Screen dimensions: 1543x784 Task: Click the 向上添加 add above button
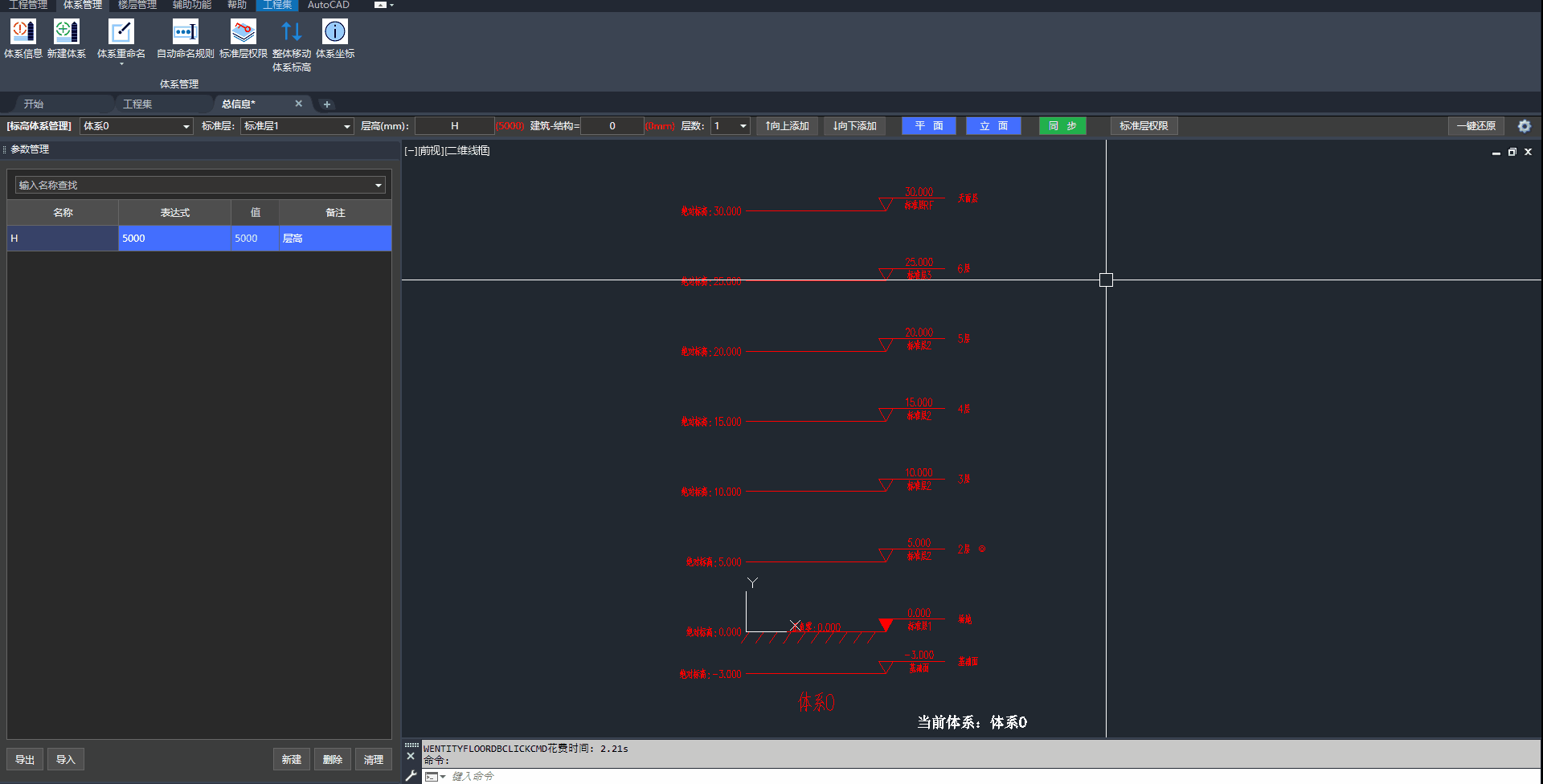tap(787, 126)
